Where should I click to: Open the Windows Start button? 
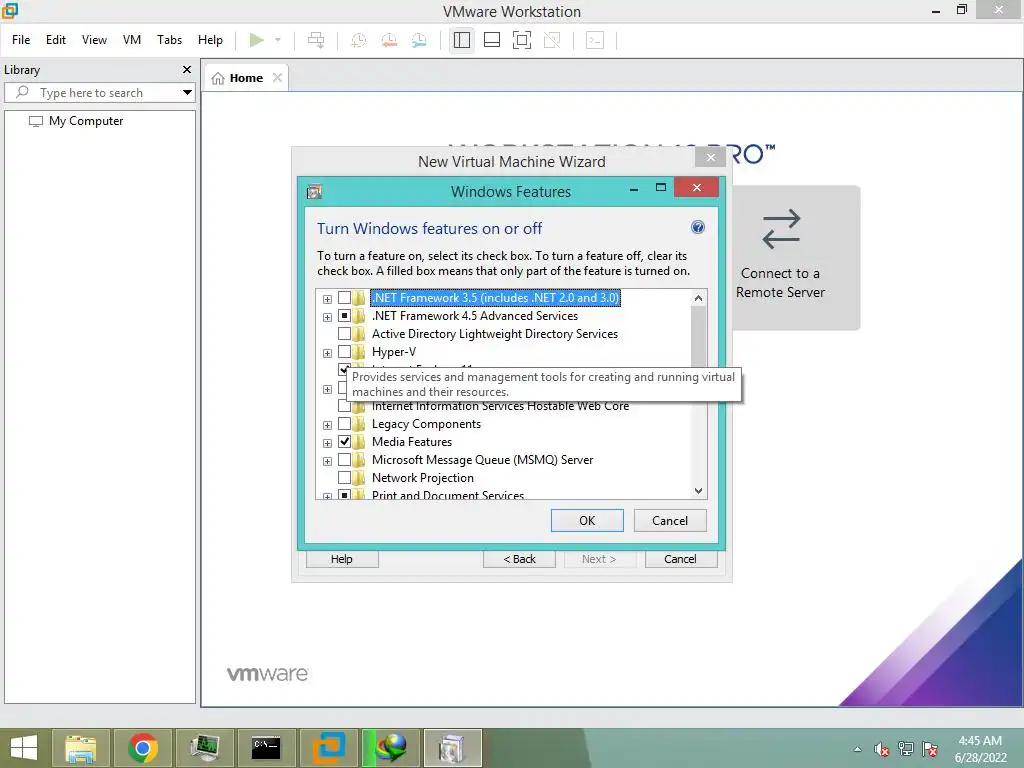tap(24, 748)
